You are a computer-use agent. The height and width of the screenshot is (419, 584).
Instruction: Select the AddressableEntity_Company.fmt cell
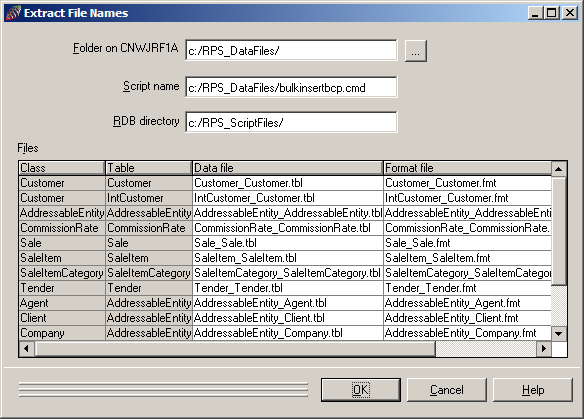point(467,333)
